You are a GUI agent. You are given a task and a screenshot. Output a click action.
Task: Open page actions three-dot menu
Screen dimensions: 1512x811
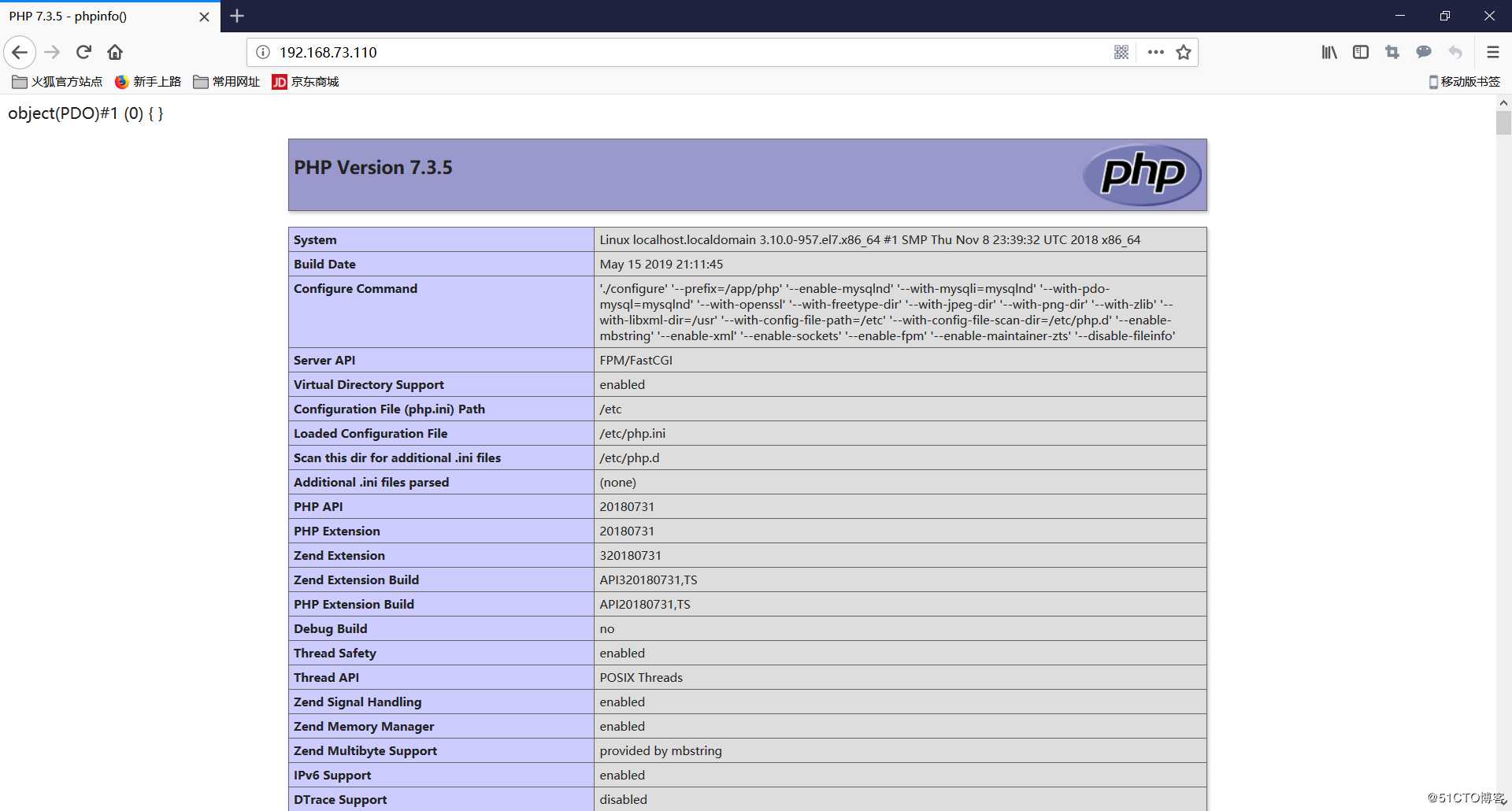pyautogui.click(x=1155, y=52)
